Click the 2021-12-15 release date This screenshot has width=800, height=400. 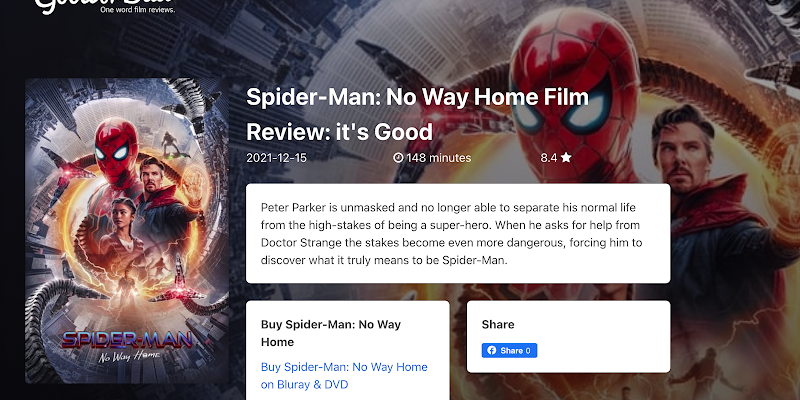click(277, 158)
